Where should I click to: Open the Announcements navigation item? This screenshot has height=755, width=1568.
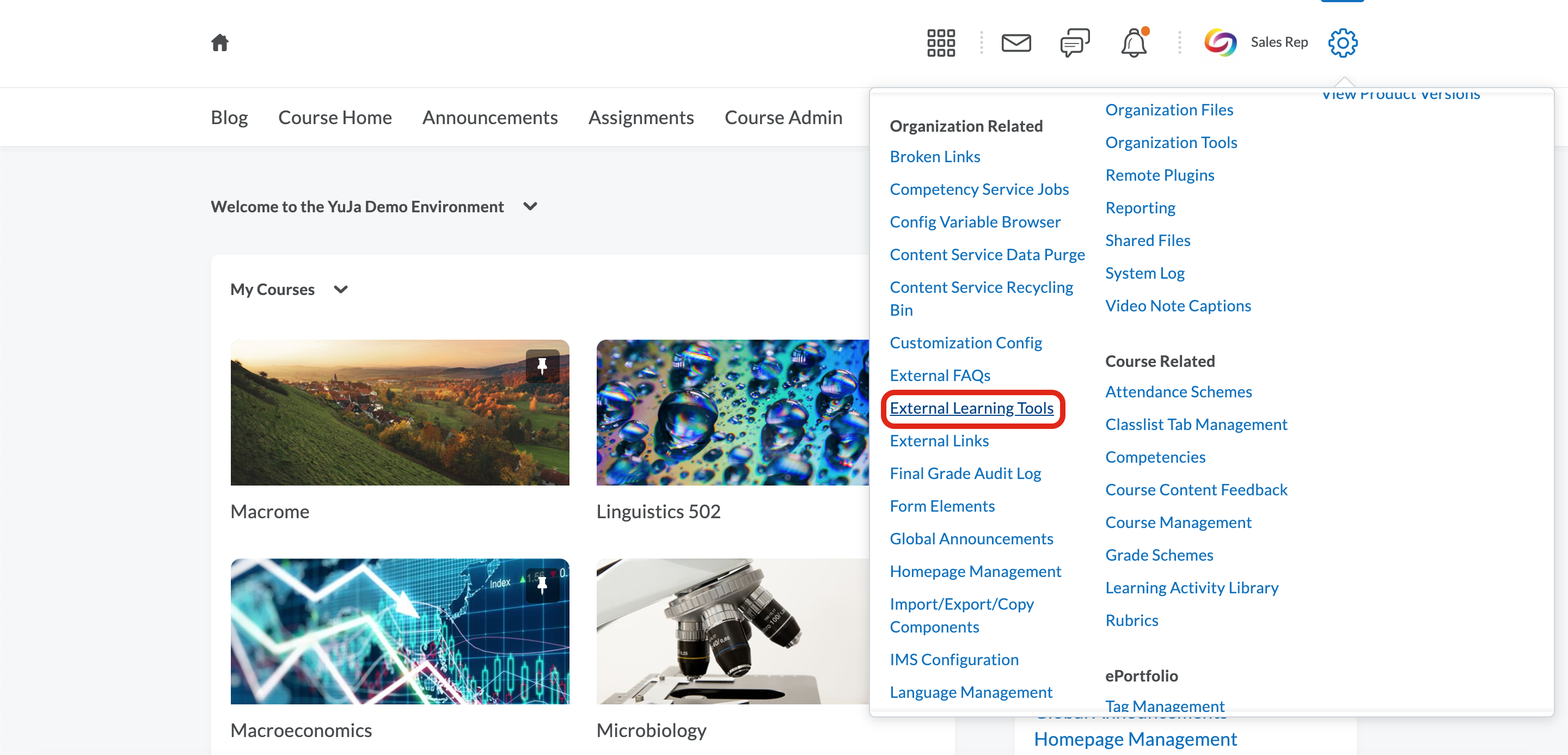(x=490, y=117)
